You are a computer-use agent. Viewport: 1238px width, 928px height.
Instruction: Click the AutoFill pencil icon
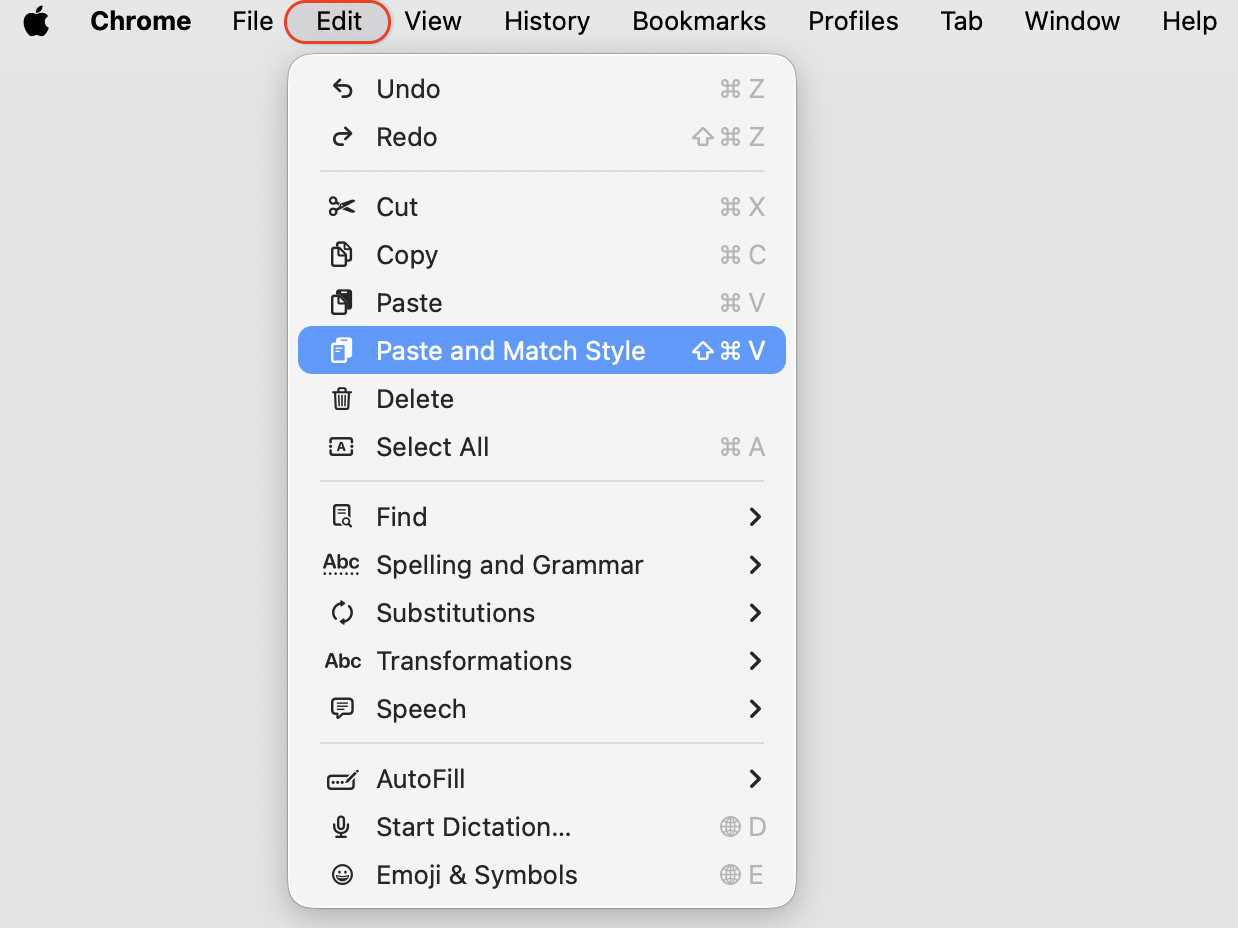point(343,779)
